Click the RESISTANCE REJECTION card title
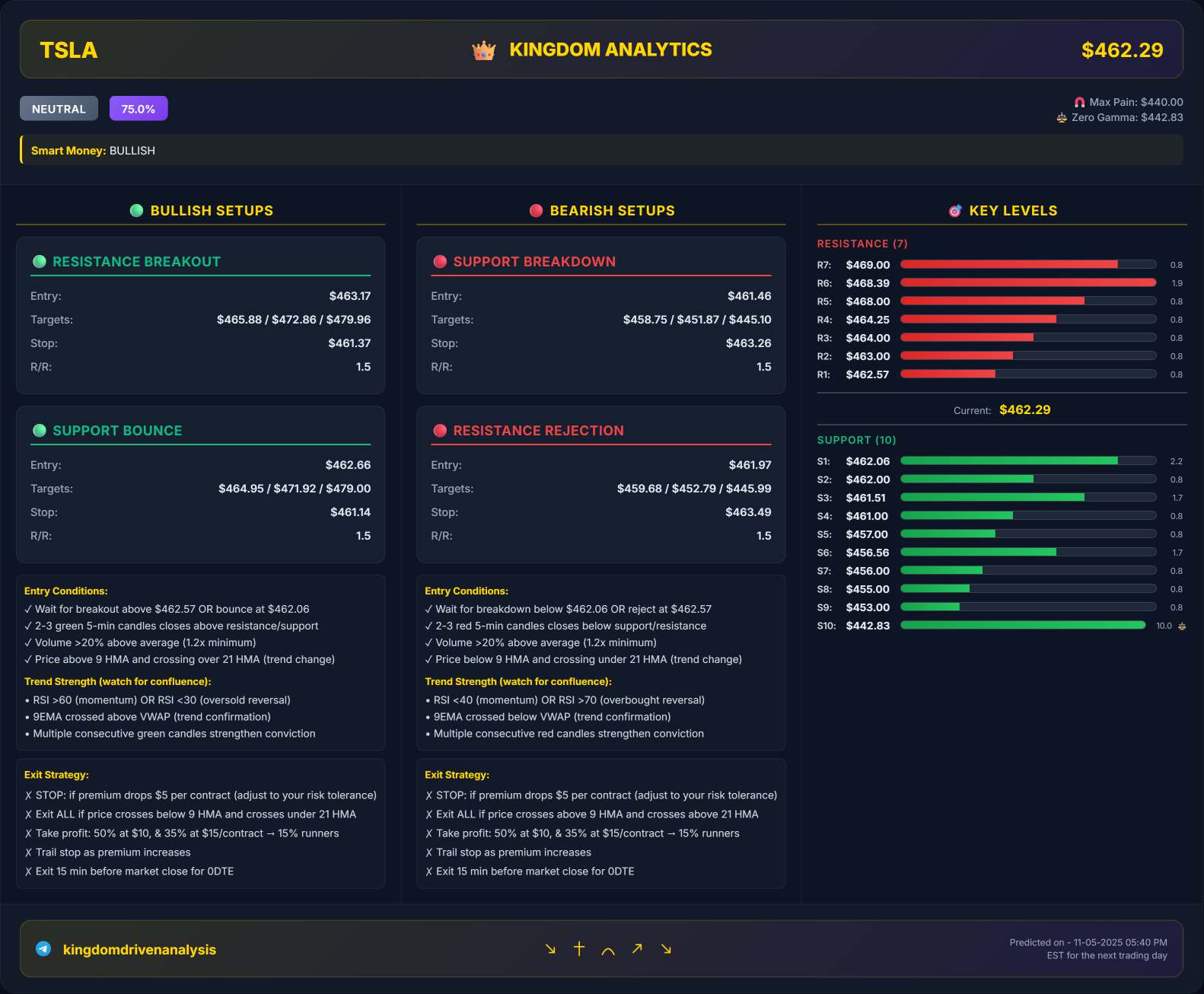The width and height of the screenshot is (1204, 994). coord(538,431)
